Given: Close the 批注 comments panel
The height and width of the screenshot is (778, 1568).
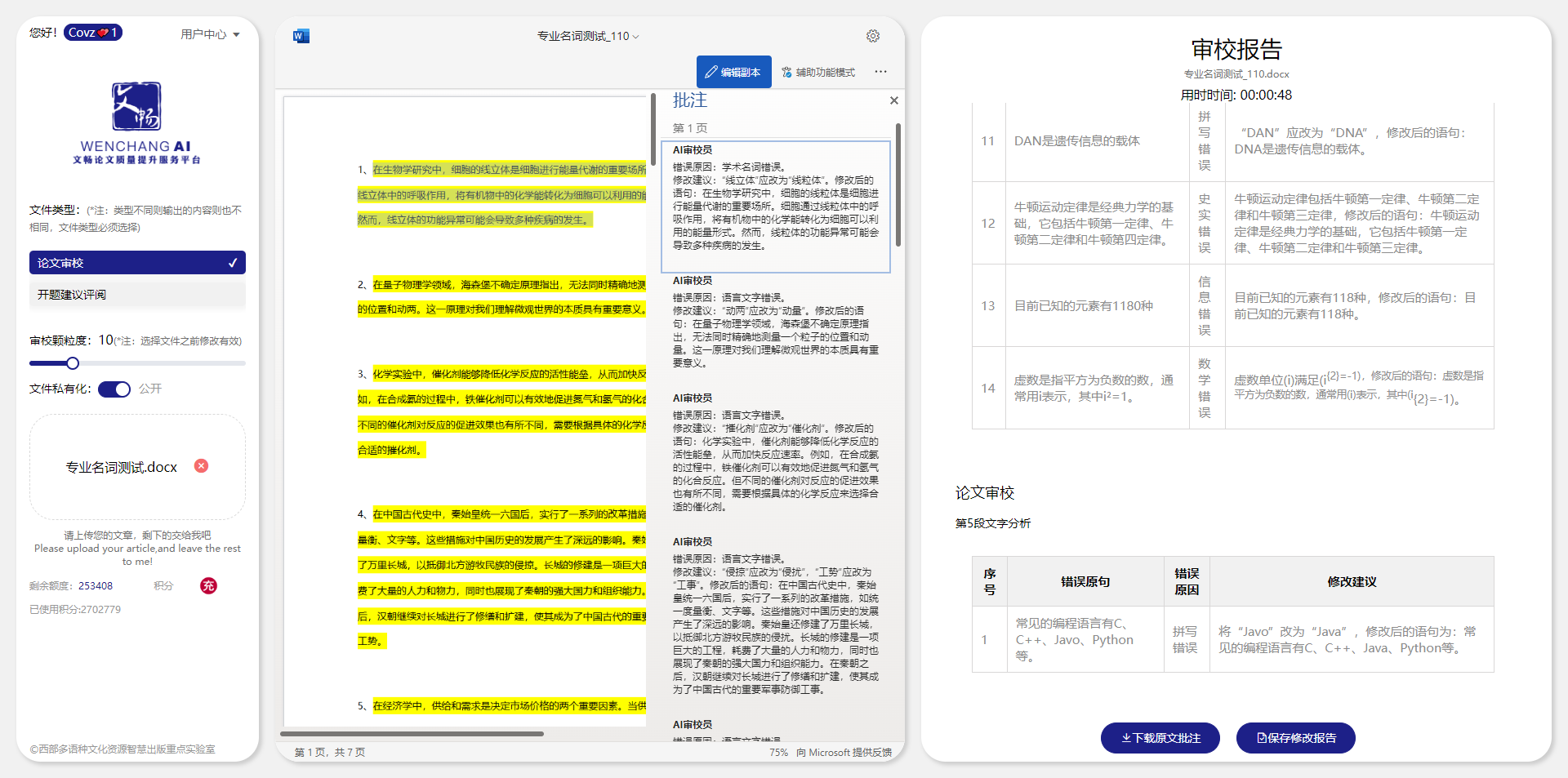Looking at the screenshot, I should pyautogui.click(x=894, y=100).
